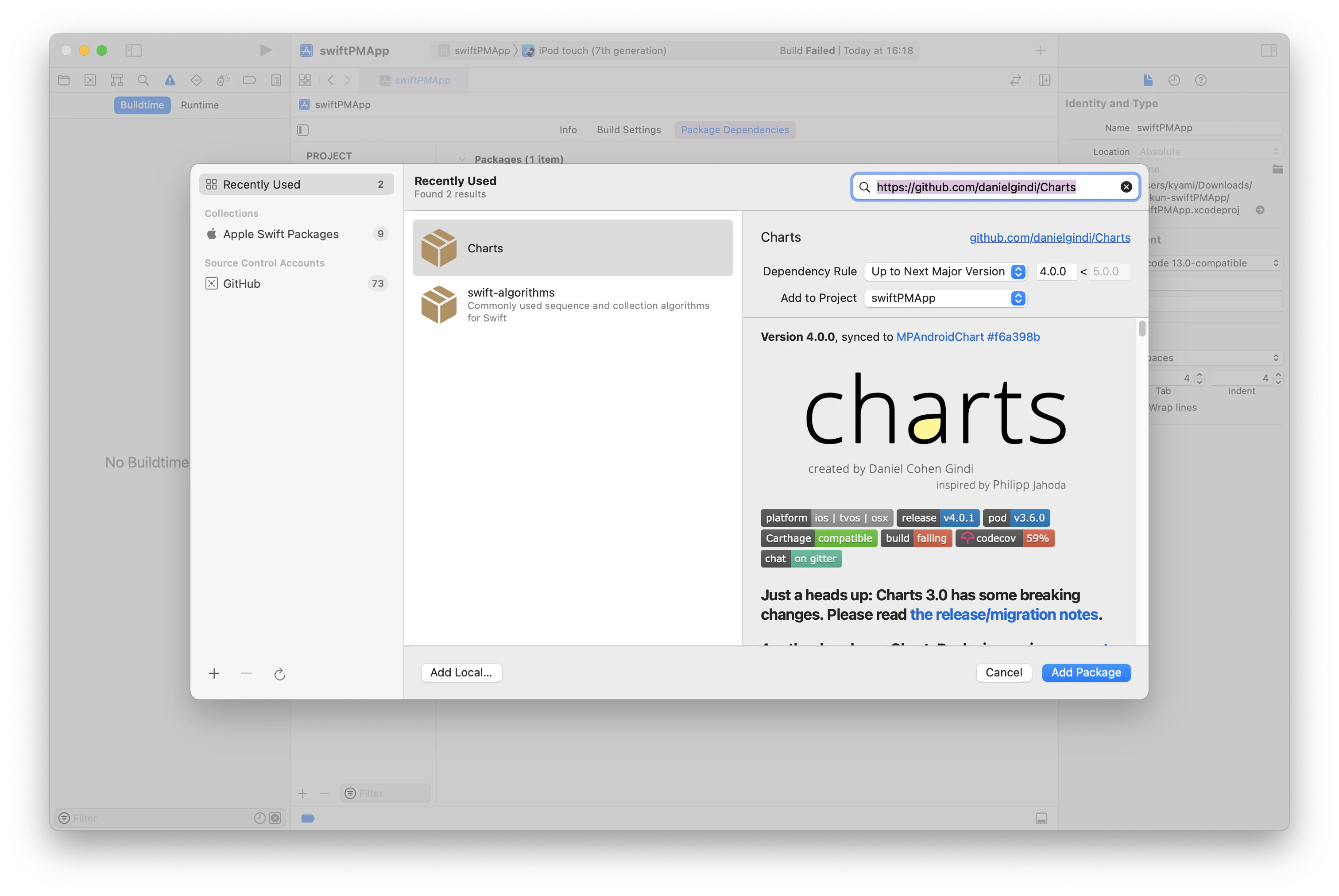The width and height of the screenshot is (1339, 896).
Task: Click the Add Package button
Action: pyautogui.click(x=1086, y=672)
